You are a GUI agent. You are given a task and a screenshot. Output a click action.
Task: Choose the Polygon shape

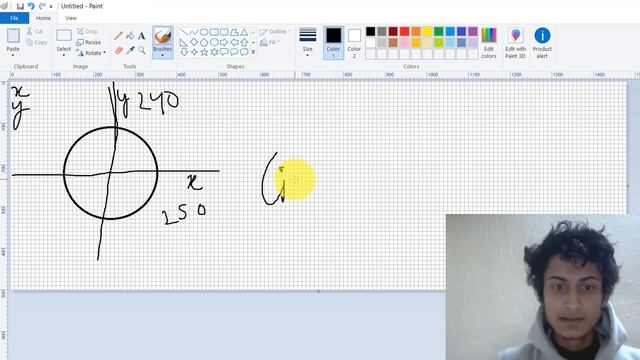coord(234,32)
